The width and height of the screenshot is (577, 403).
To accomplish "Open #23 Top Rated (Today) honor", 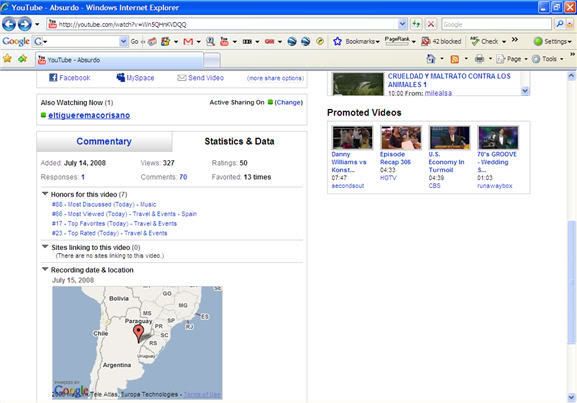I will (109, 233).
